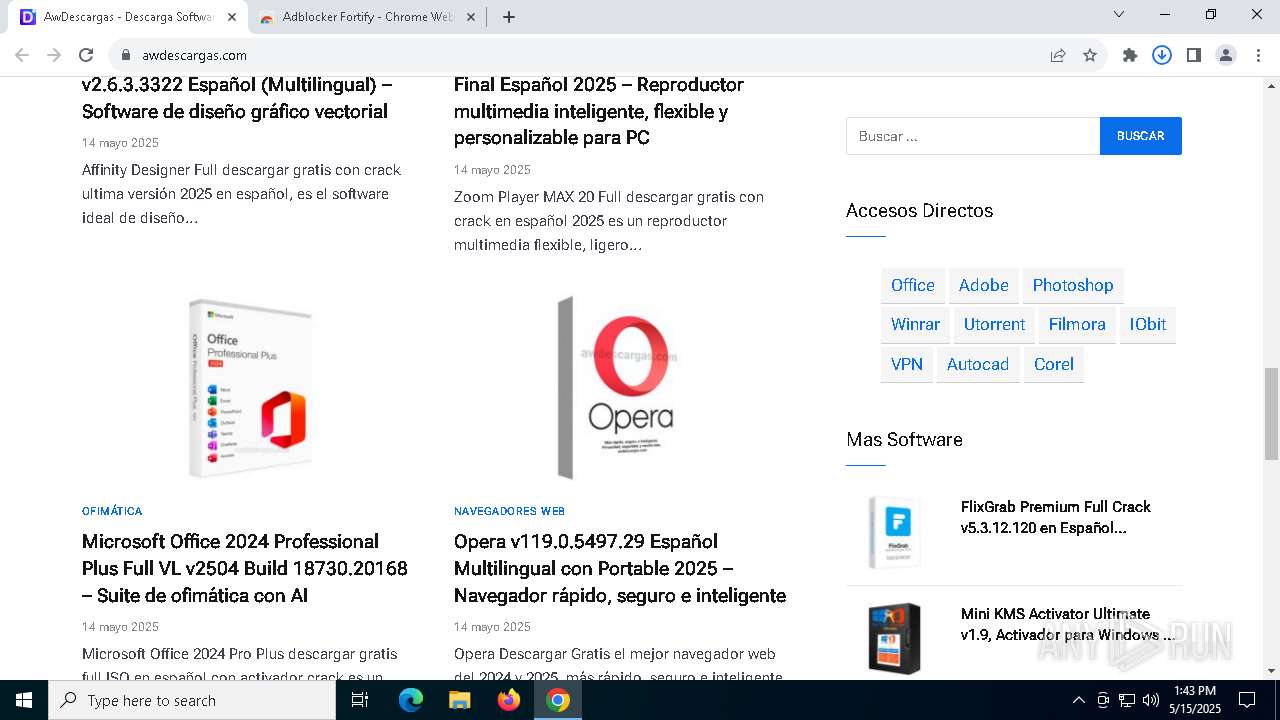Open Microsoft Office 2024 Professional Plus article

tap(246, 568)
